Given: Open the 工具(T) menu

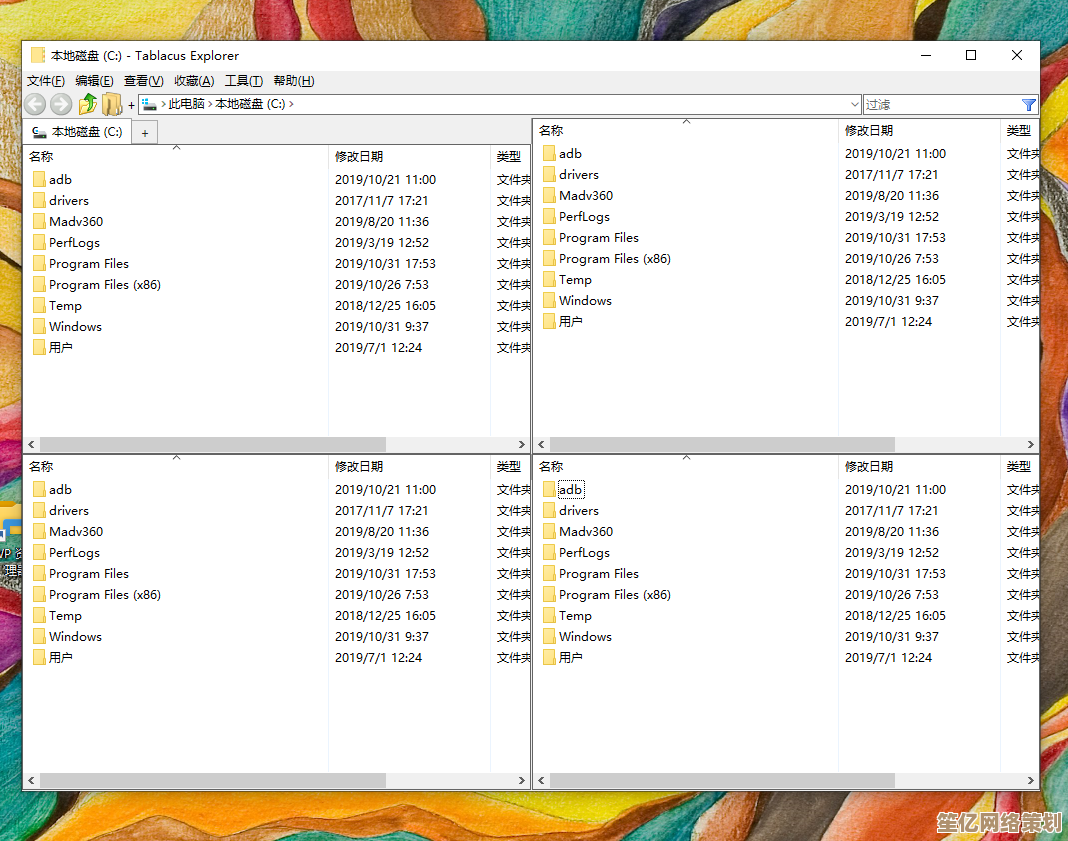Looking at the screenshot, I should pyautogui.click(x=243, y=81).
